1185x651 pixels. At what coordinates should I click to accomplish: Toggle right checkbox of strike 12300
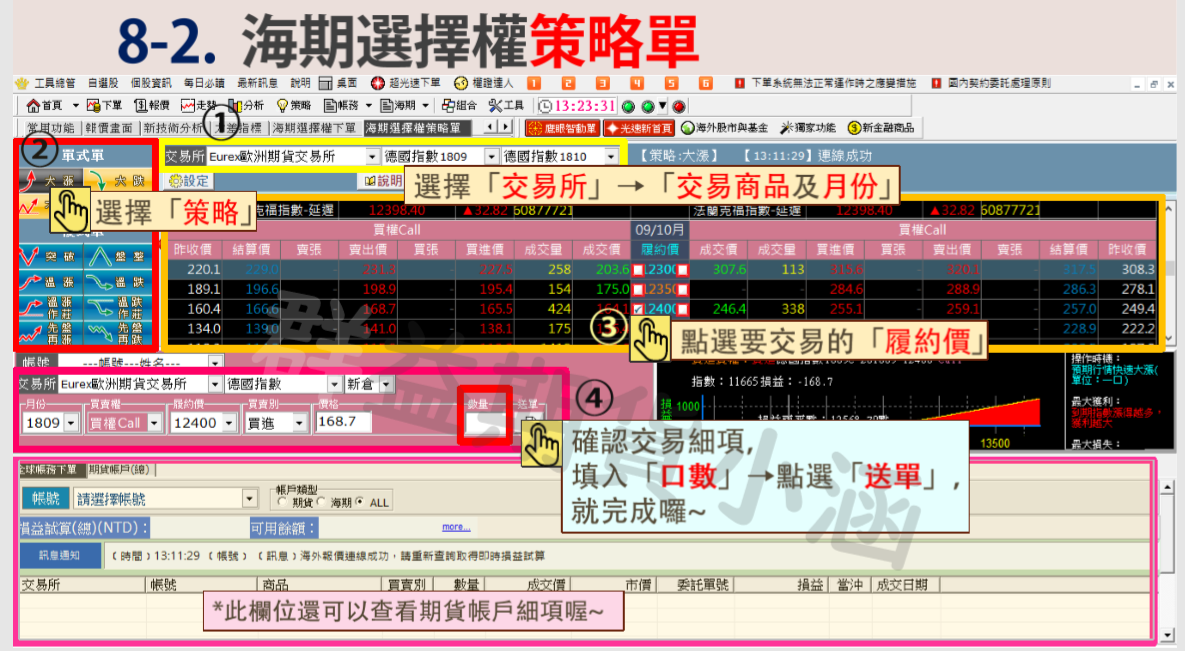pos(682,270)
